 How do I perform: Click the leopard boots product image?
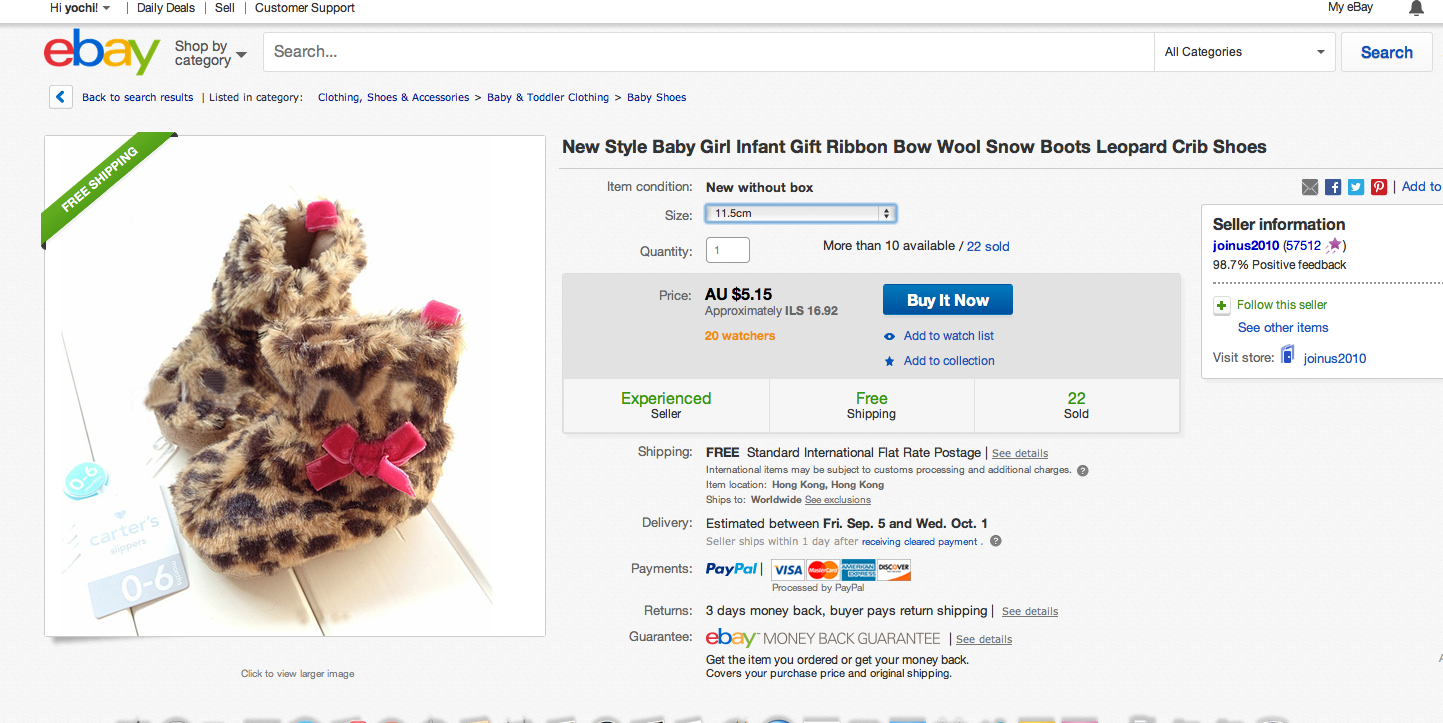tap(295, 386)
